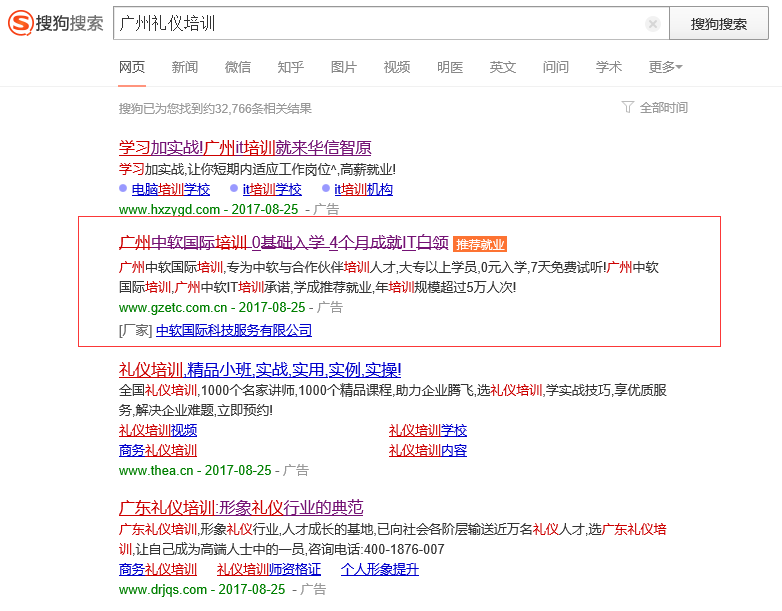The height and width of the screenshot is (611, 782).
Task: Click the 礼仪培训视频 link
Action: pyautogui.click(x=158, y=430)
